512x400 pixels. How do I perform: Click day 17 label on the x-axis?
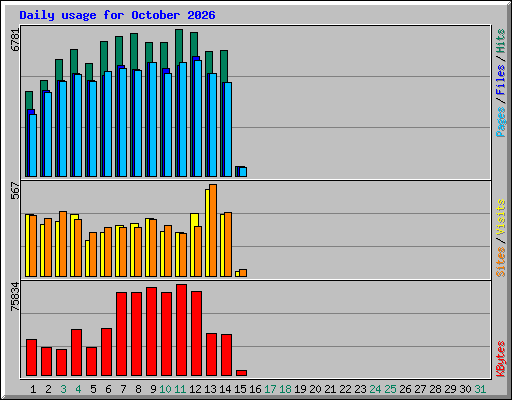(x=270, y=389)
